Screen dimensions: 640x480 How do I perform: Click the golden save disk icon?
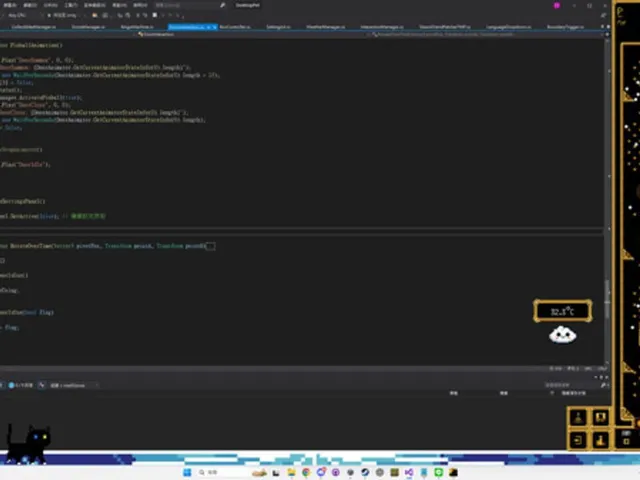pos(600,418)
